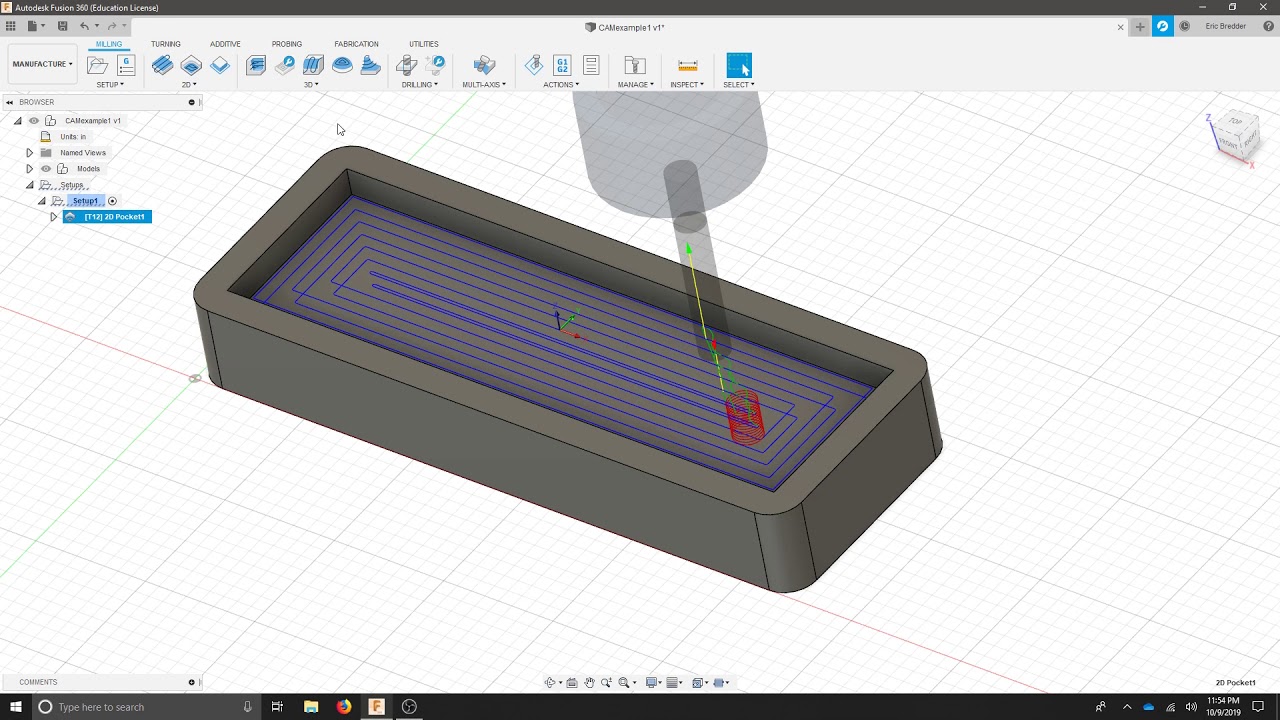The height and width of the screenshot is (720, 1280).
Task: Open the File menu icon
Action: coord(34,26)
